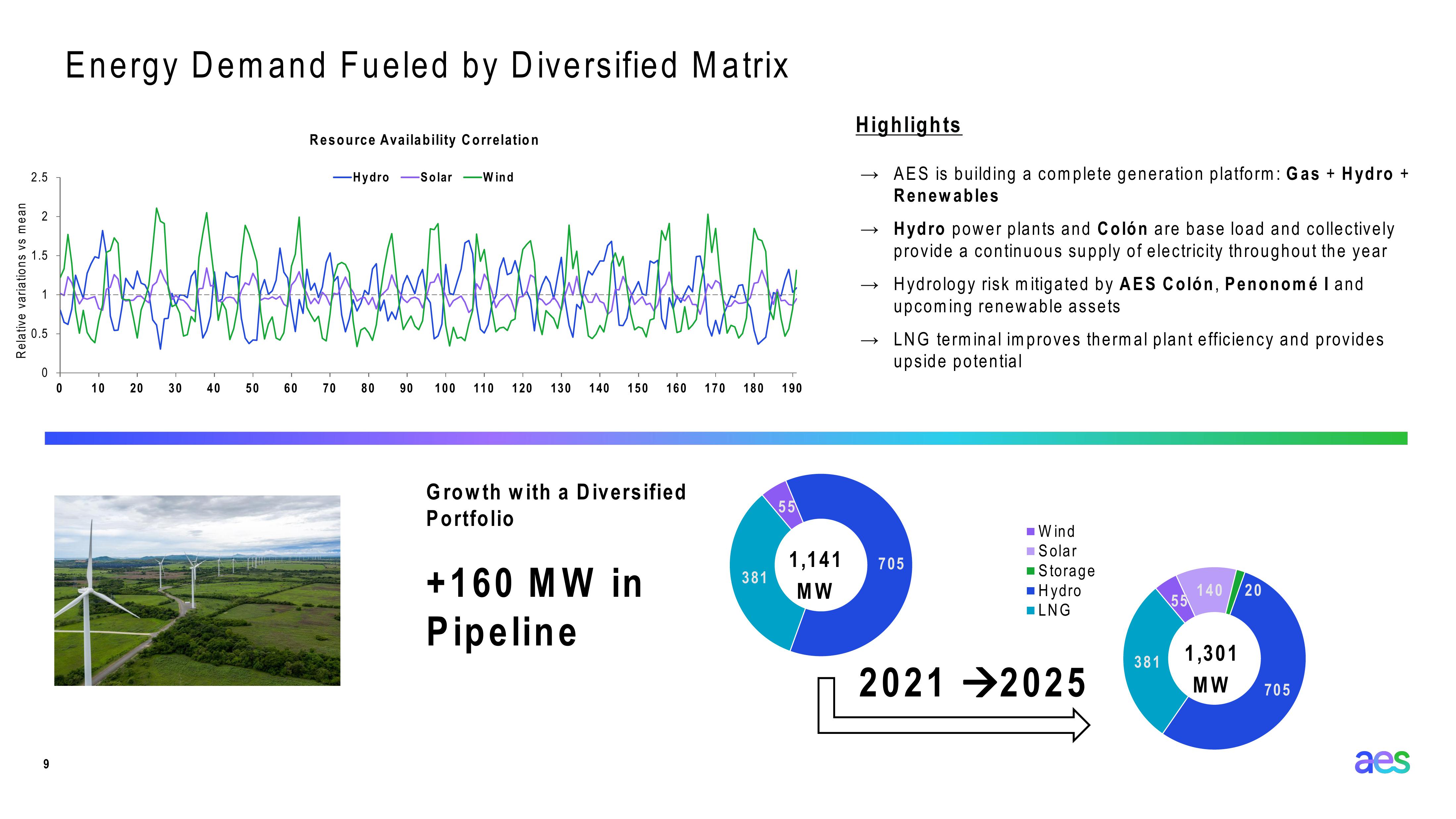Click the slide page number 9
Screen dimensions: 1456x819
tap(46, 764)
